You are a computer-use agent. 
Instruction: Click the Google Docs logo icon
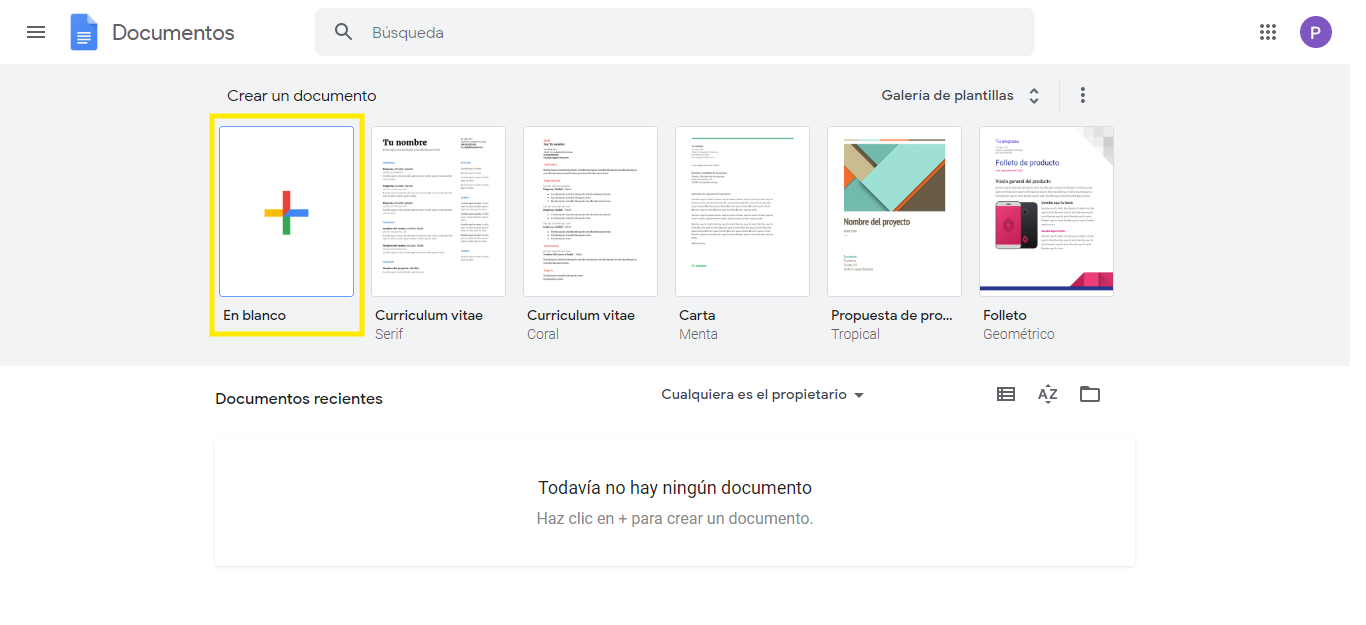(x=84, y=32)
